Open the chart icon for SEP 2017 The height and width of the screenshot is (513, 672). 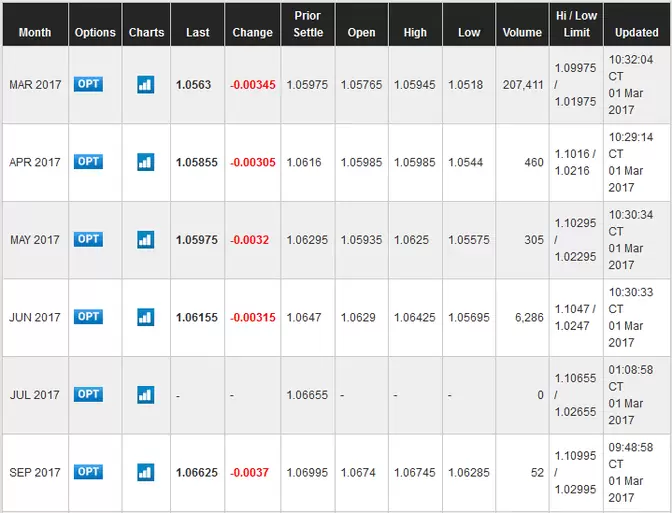tap(146, 473)
